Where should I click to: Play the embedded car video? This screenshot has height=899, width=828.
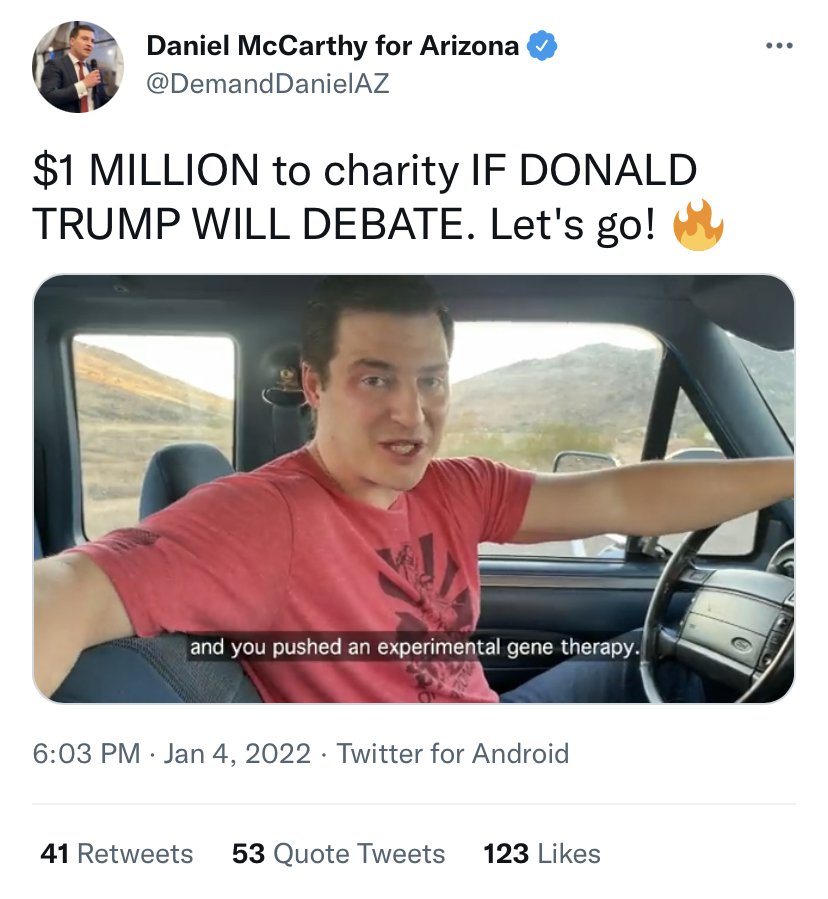tap(414, 488)
